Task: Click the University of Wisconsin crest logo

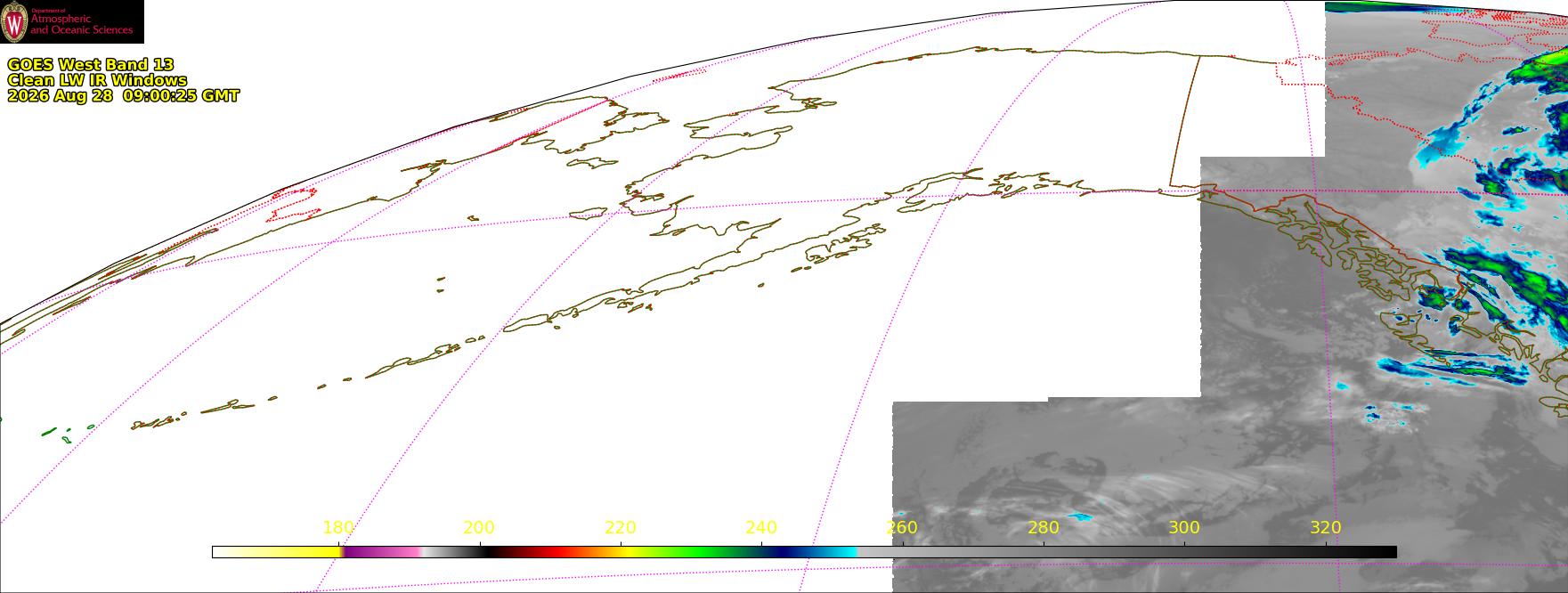Action: click(15, 21)
